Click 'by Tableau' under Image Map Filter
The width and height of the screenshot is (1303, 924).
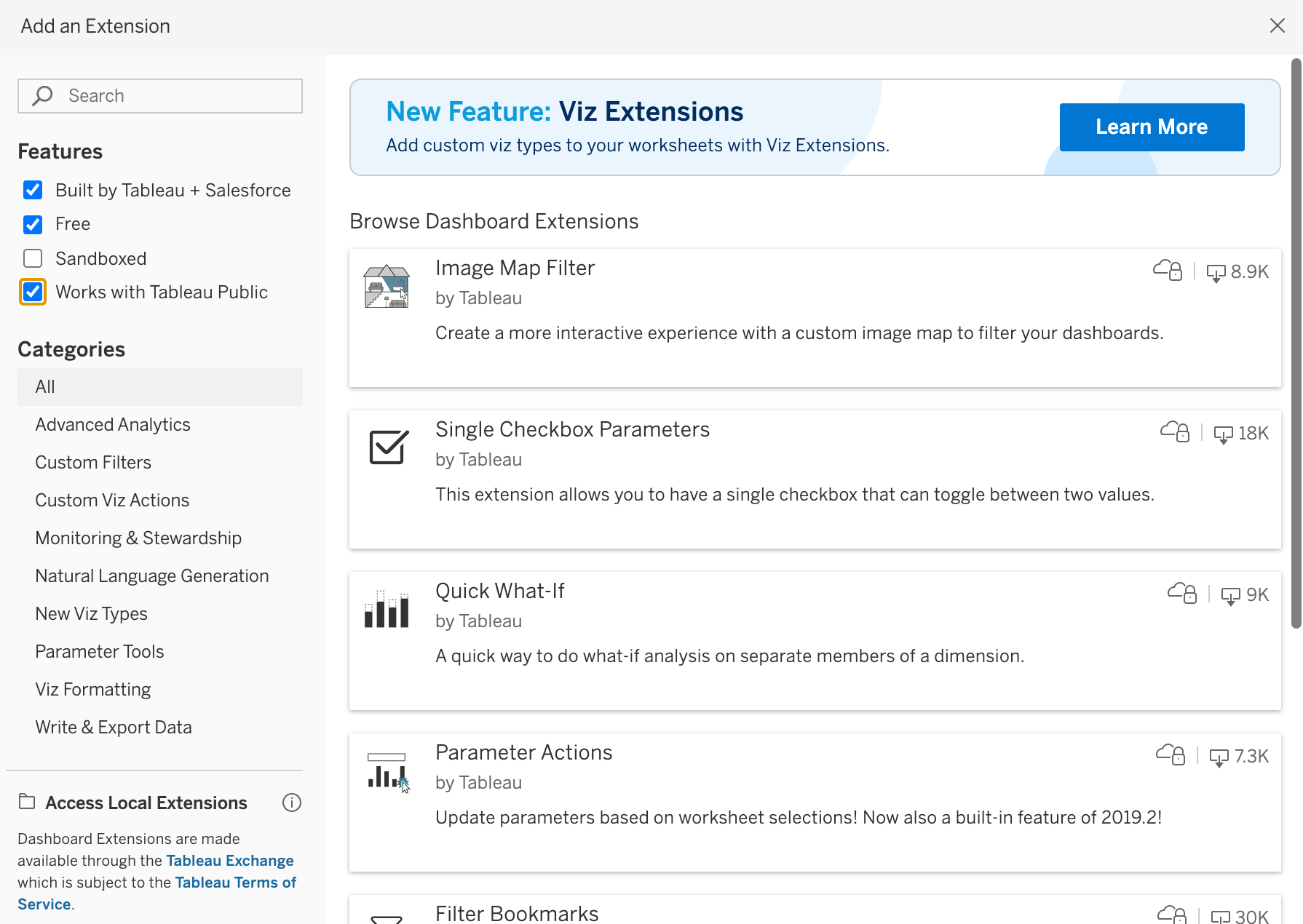[x=478, y=298]
